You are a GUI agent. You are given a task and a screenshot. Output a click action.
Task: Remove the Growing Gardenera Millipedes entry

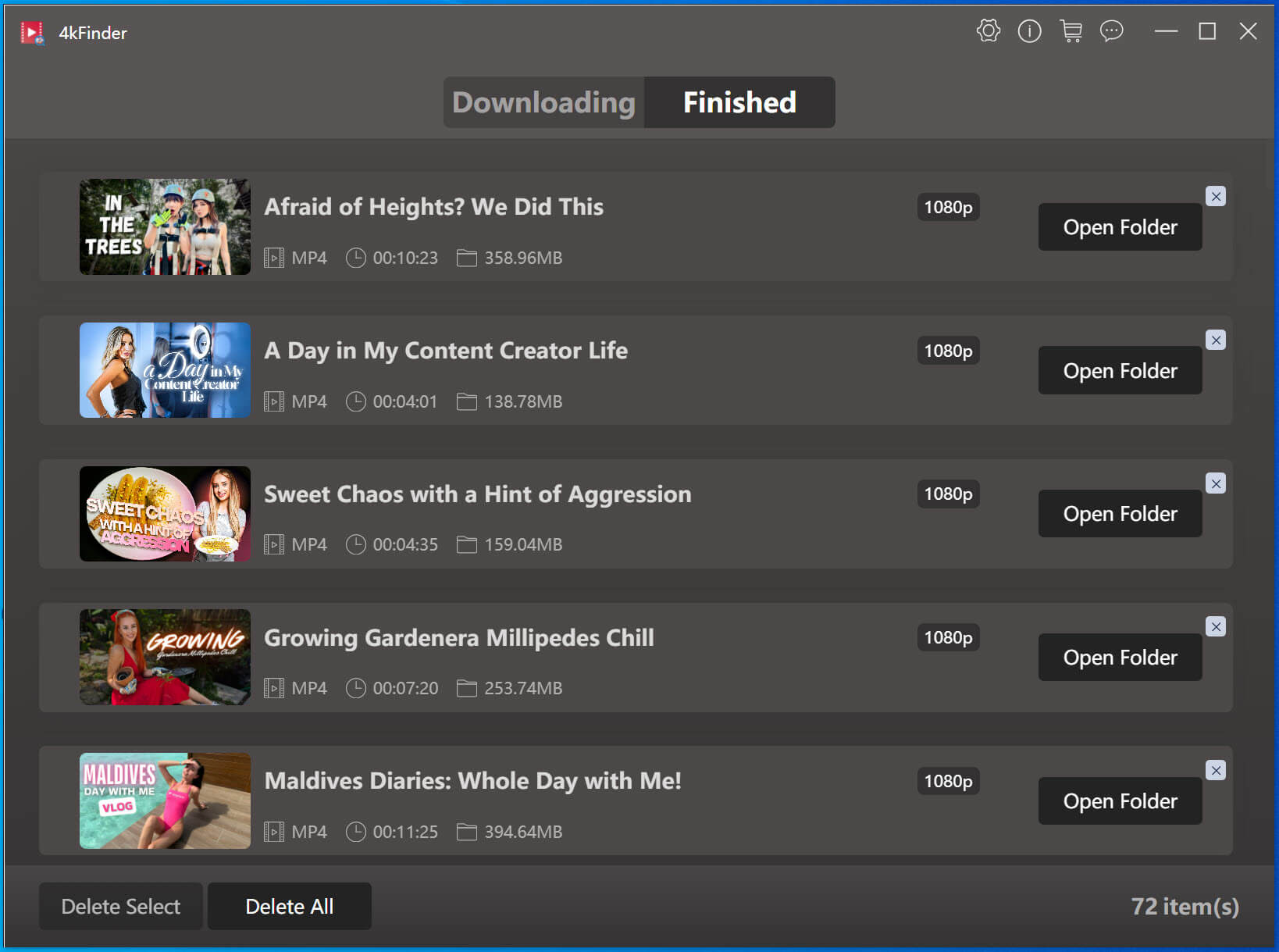pos(1215,627)
